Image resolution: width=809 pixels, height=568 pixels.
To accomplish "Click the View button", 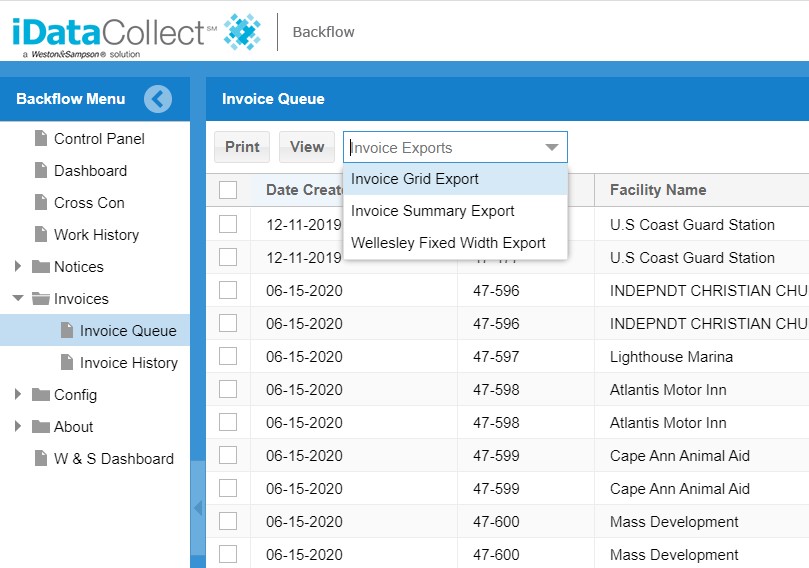I will click(307, 147).
